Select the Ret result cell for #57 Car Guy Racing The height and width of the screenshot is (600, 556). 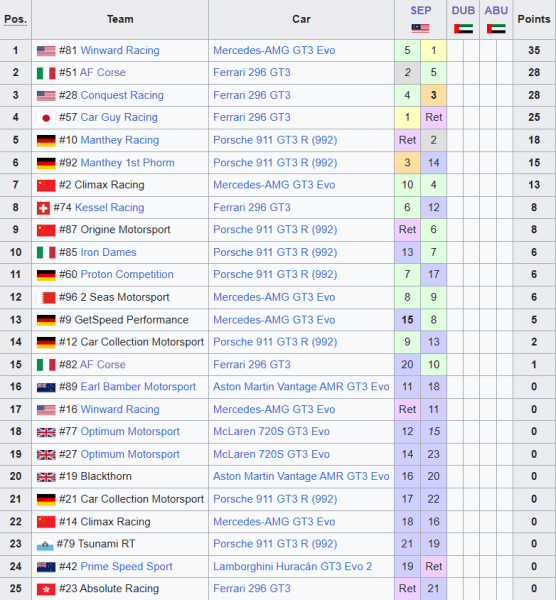(434, 117)
